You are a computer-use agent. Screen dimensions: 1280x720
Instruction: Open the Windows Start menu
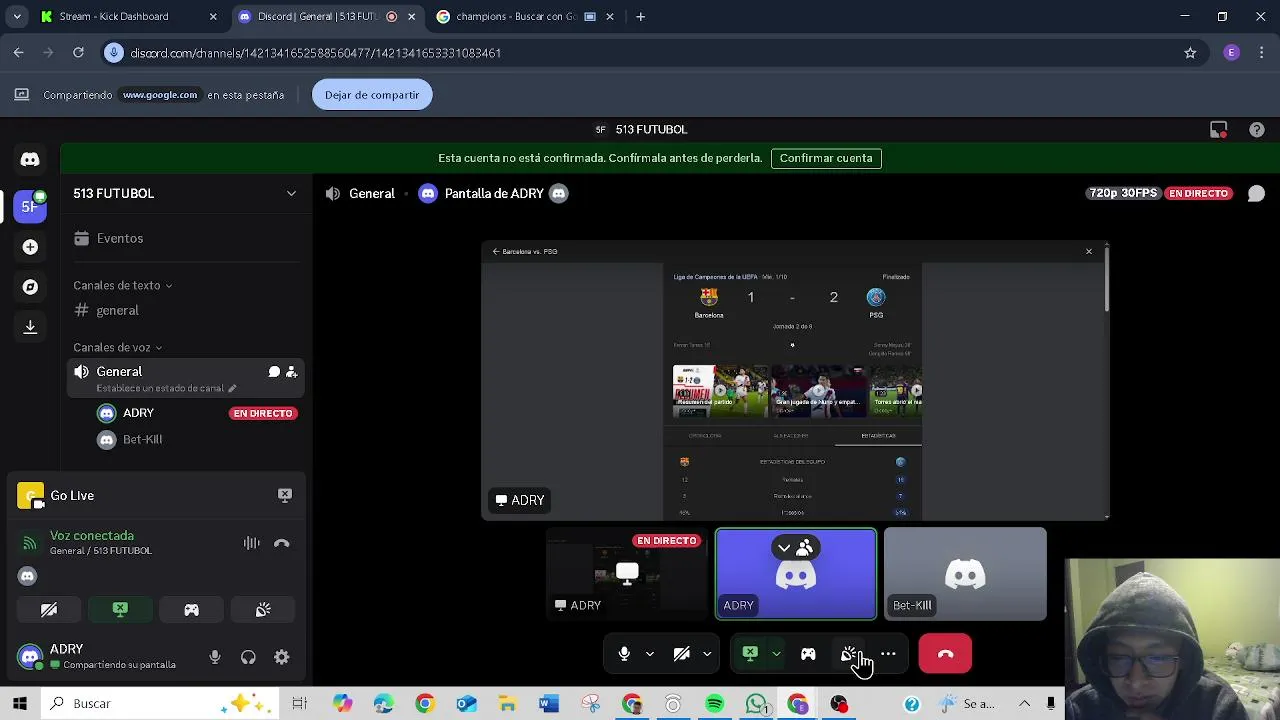pyautogui.click(x=20, y=704)
